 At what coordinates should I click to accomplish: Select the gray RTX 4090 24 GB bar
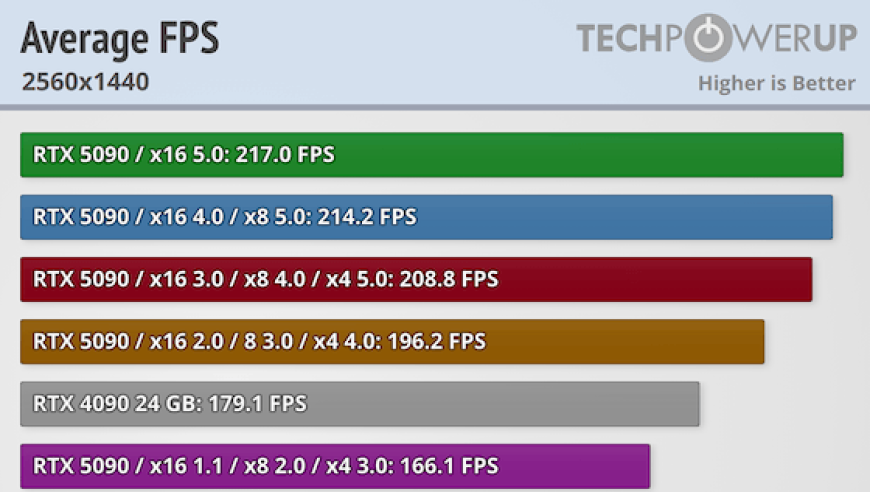point(360,403)
